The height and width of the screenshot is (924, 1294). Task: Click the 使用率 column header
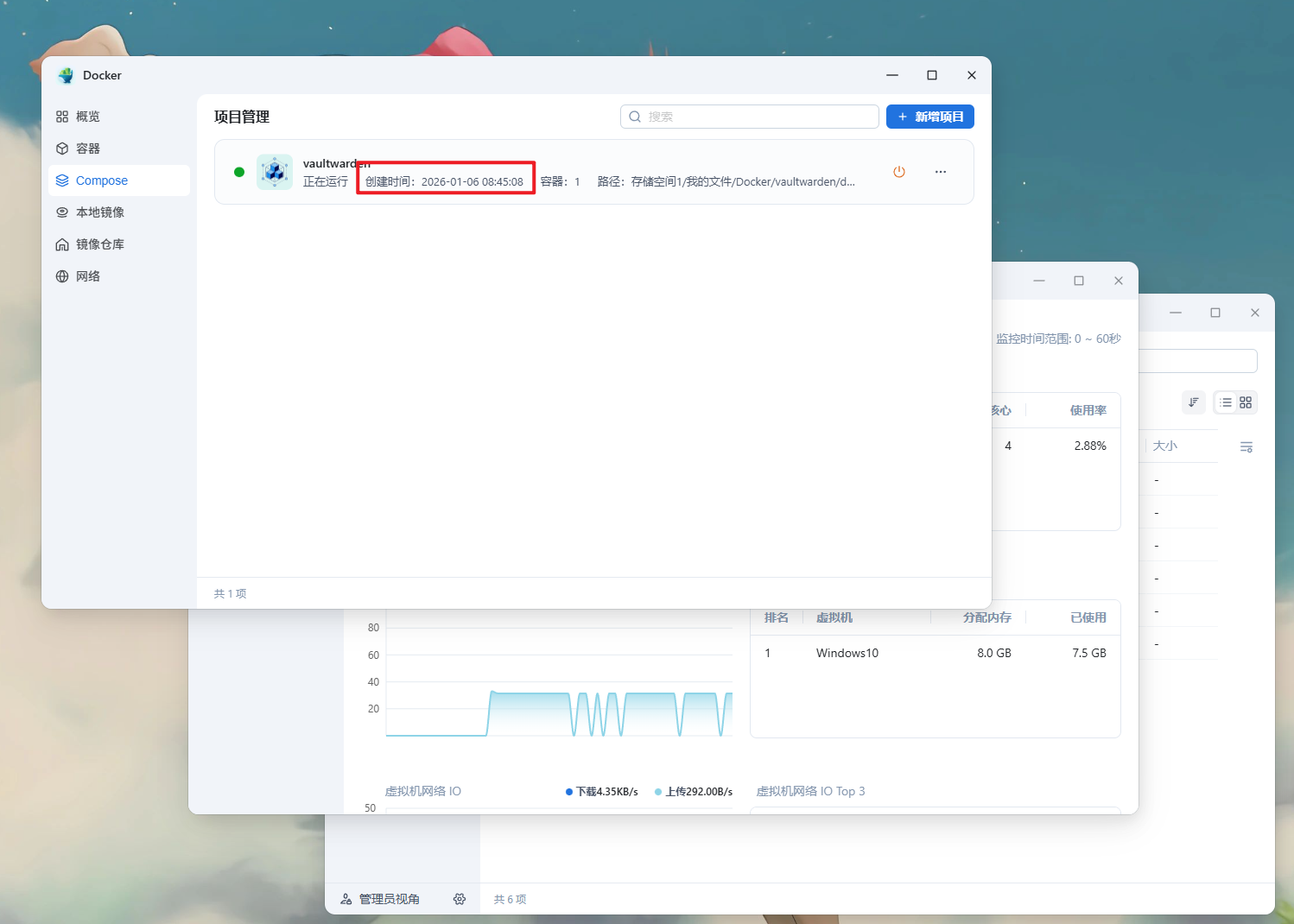coord(1088,410)
